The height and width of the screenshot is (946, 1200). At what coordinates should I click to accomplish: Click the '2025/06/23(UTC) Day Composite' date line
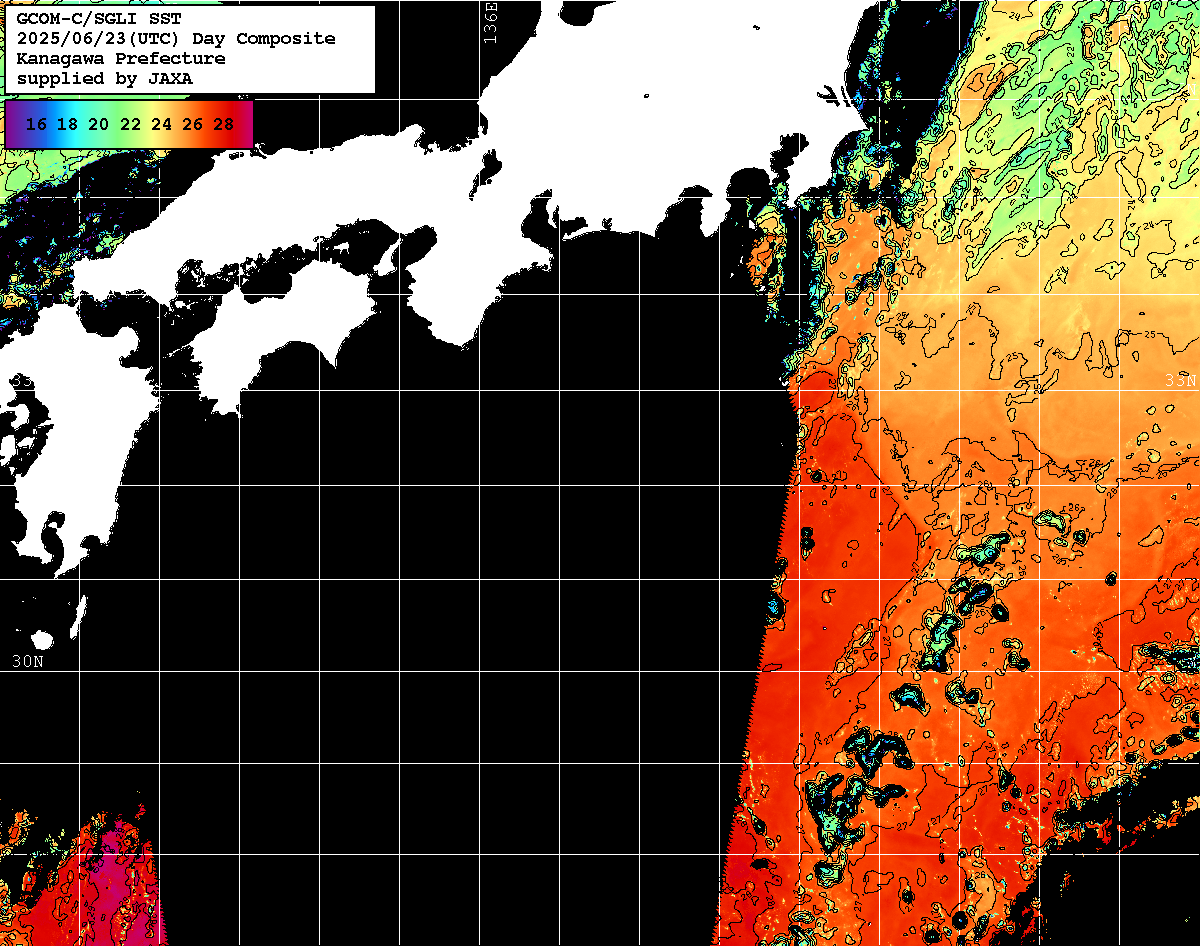pyautogui.click(x=176, y=39)
